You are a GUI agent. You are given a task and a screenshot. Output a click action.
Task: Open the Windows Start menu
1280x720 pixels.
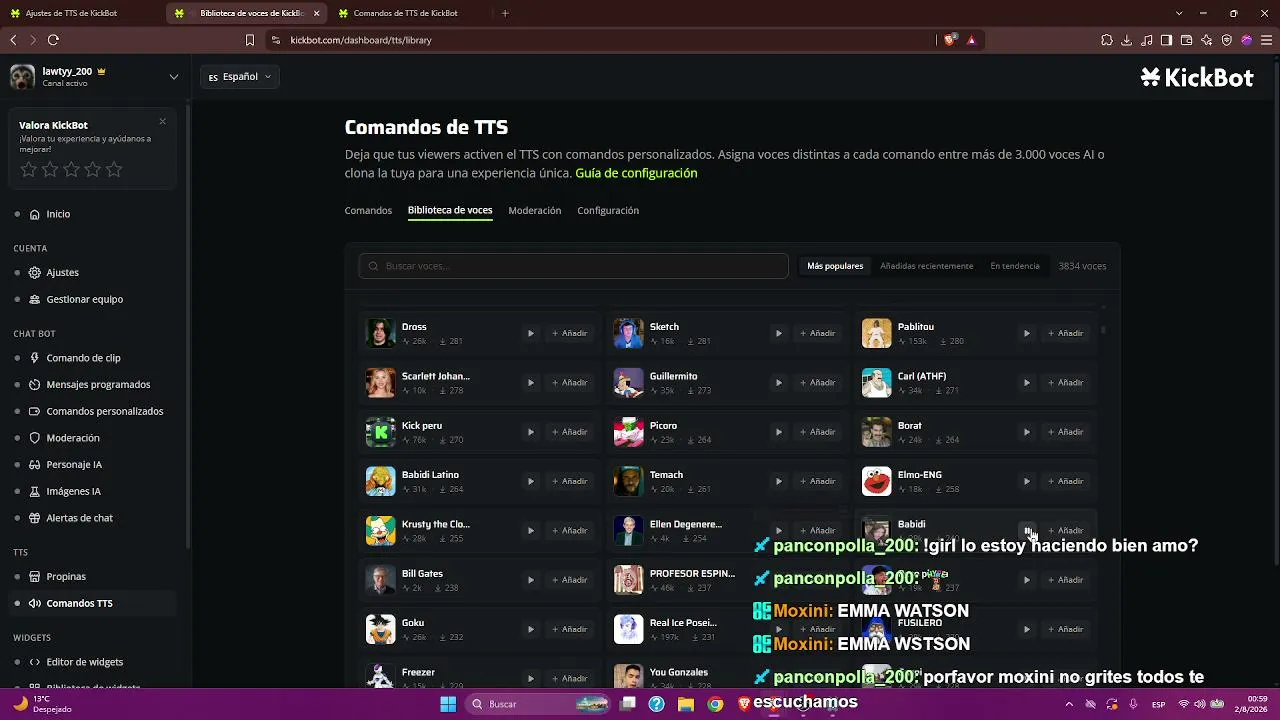[x=448, y=704]
